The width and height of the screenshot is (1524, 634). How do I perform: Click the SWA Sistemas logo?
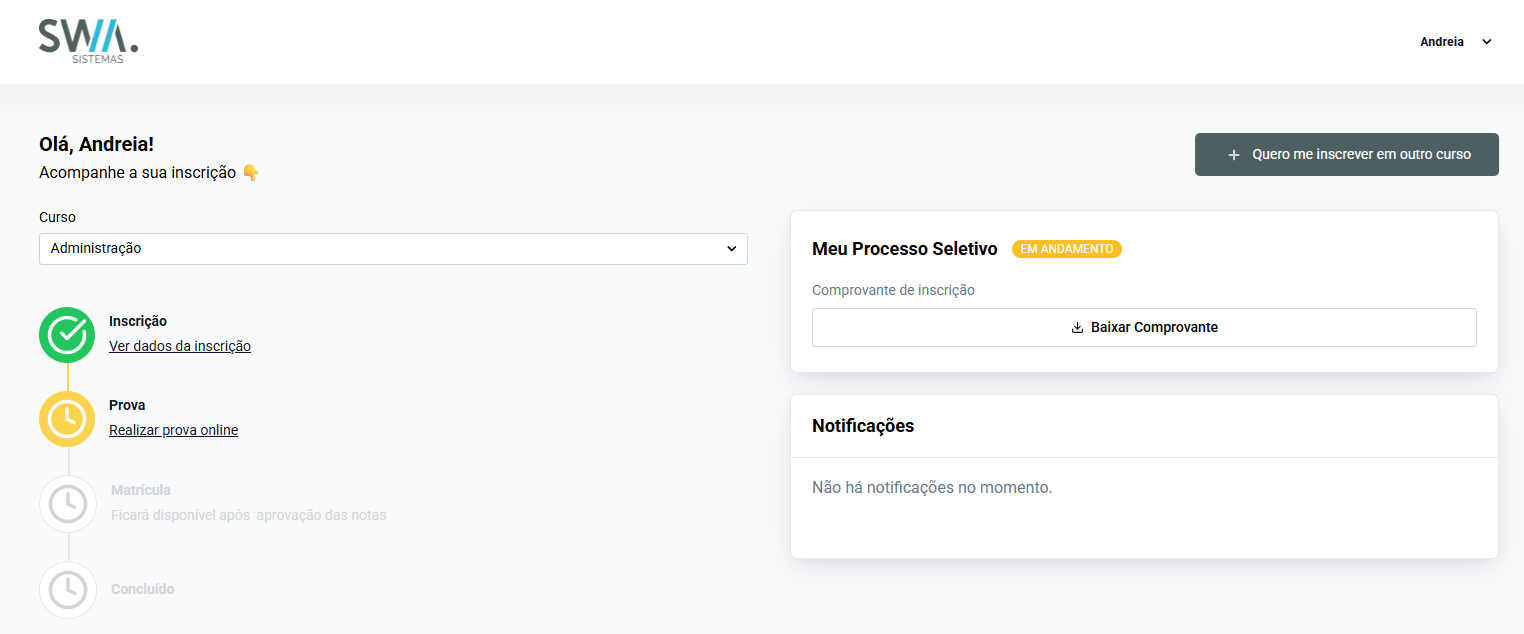(x=88, y=41)
